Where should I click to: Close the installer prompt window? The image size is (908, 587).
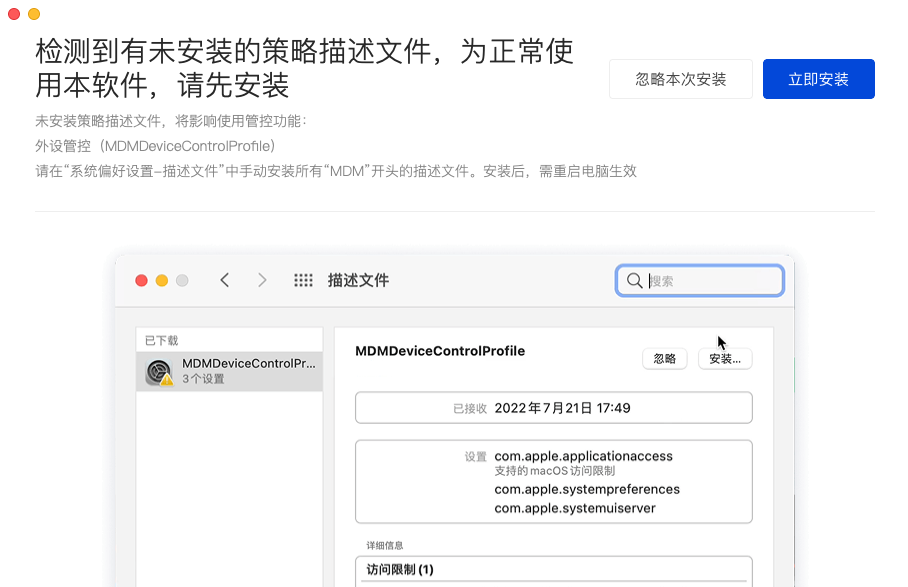[14, 14]
